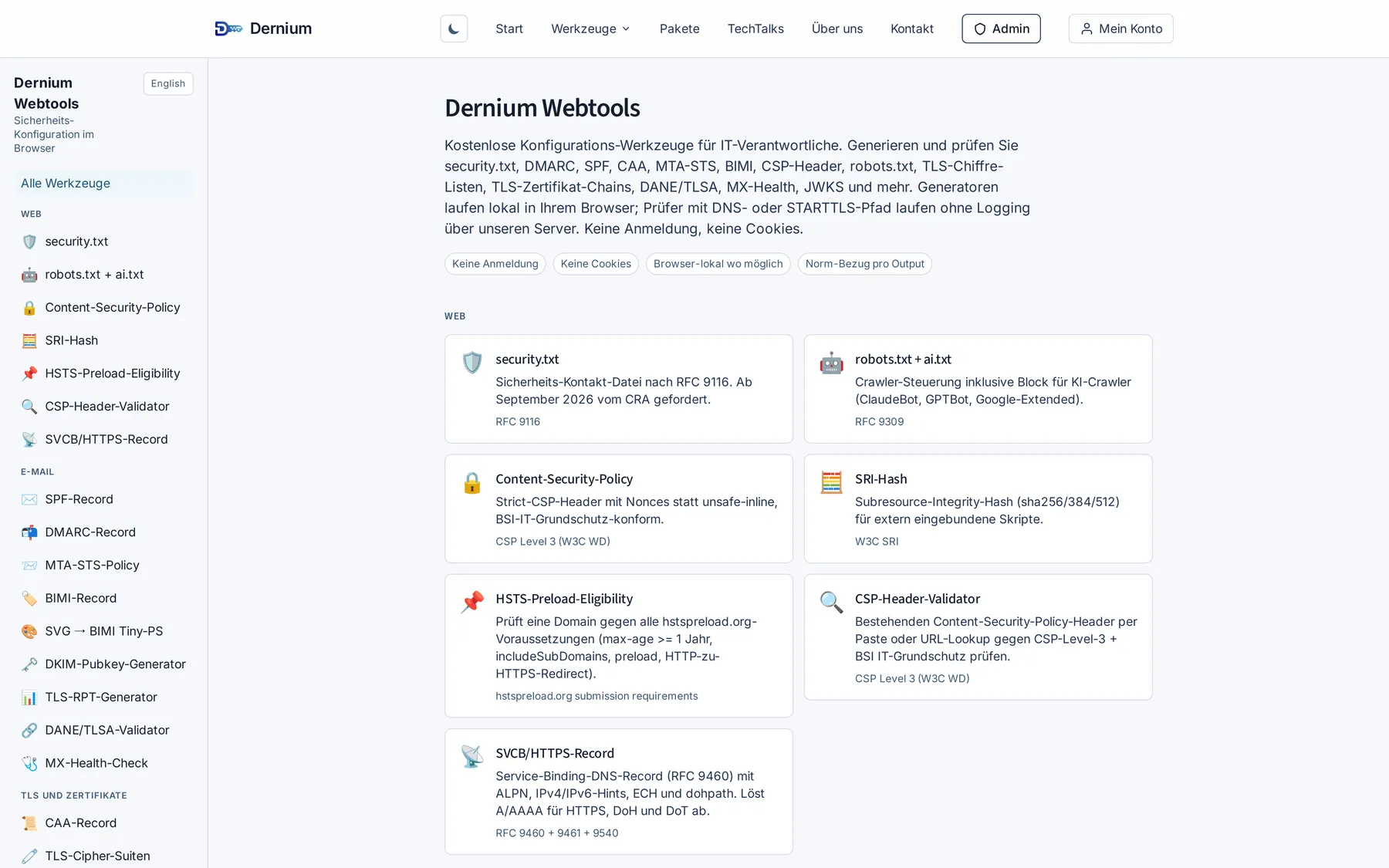Open the SVCB/HTTPS-Record card
Image resolution: width=1389 pixels, height=868 pixels.
pos(619,792)
